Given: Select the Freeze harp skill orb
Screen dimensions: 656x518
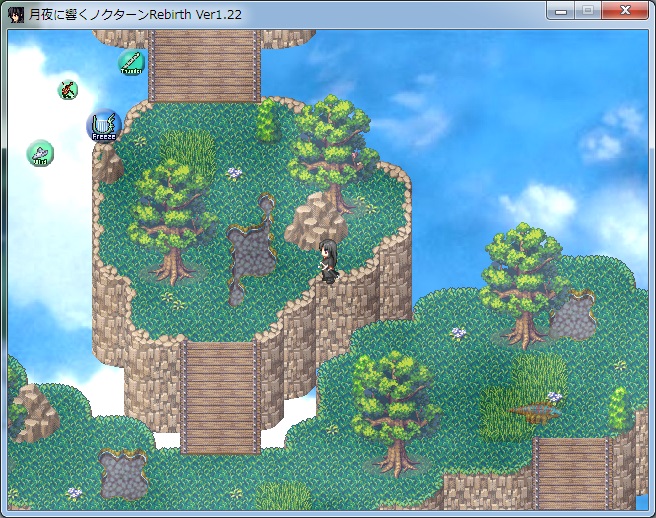Looking at the screenshot, I should click(x=103, y=126).
